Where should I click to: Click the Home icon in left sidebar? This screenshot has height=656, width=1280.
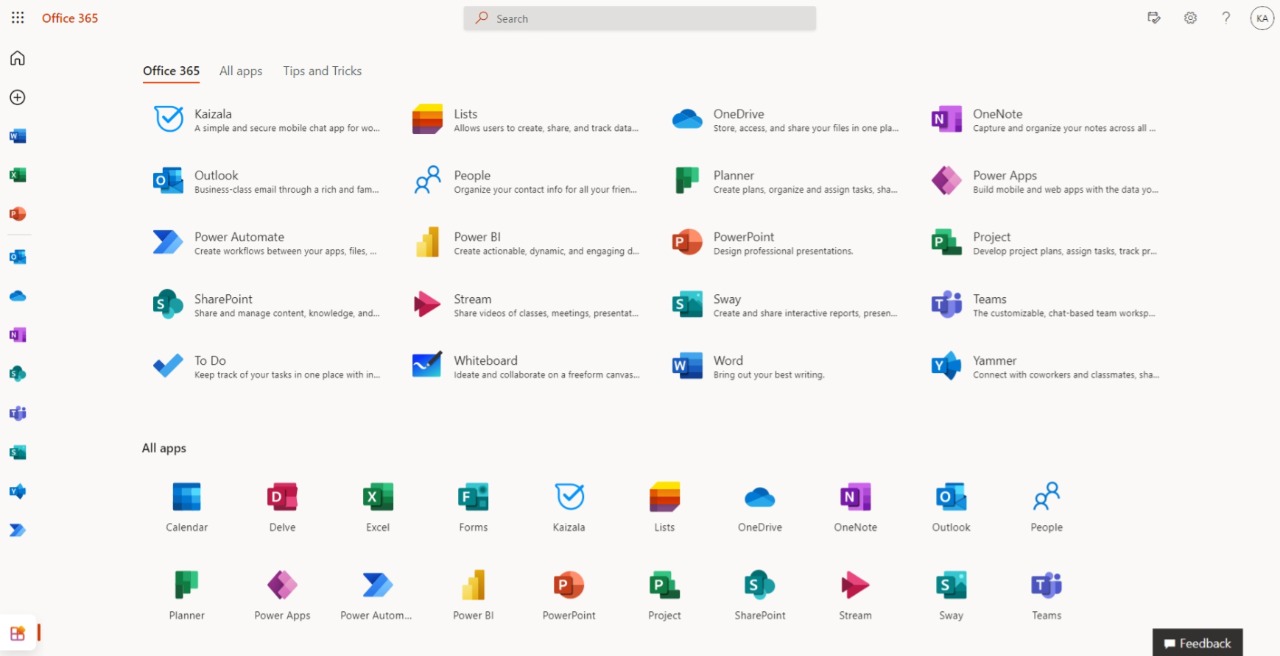pyautogui.click(x=17, y=58)
